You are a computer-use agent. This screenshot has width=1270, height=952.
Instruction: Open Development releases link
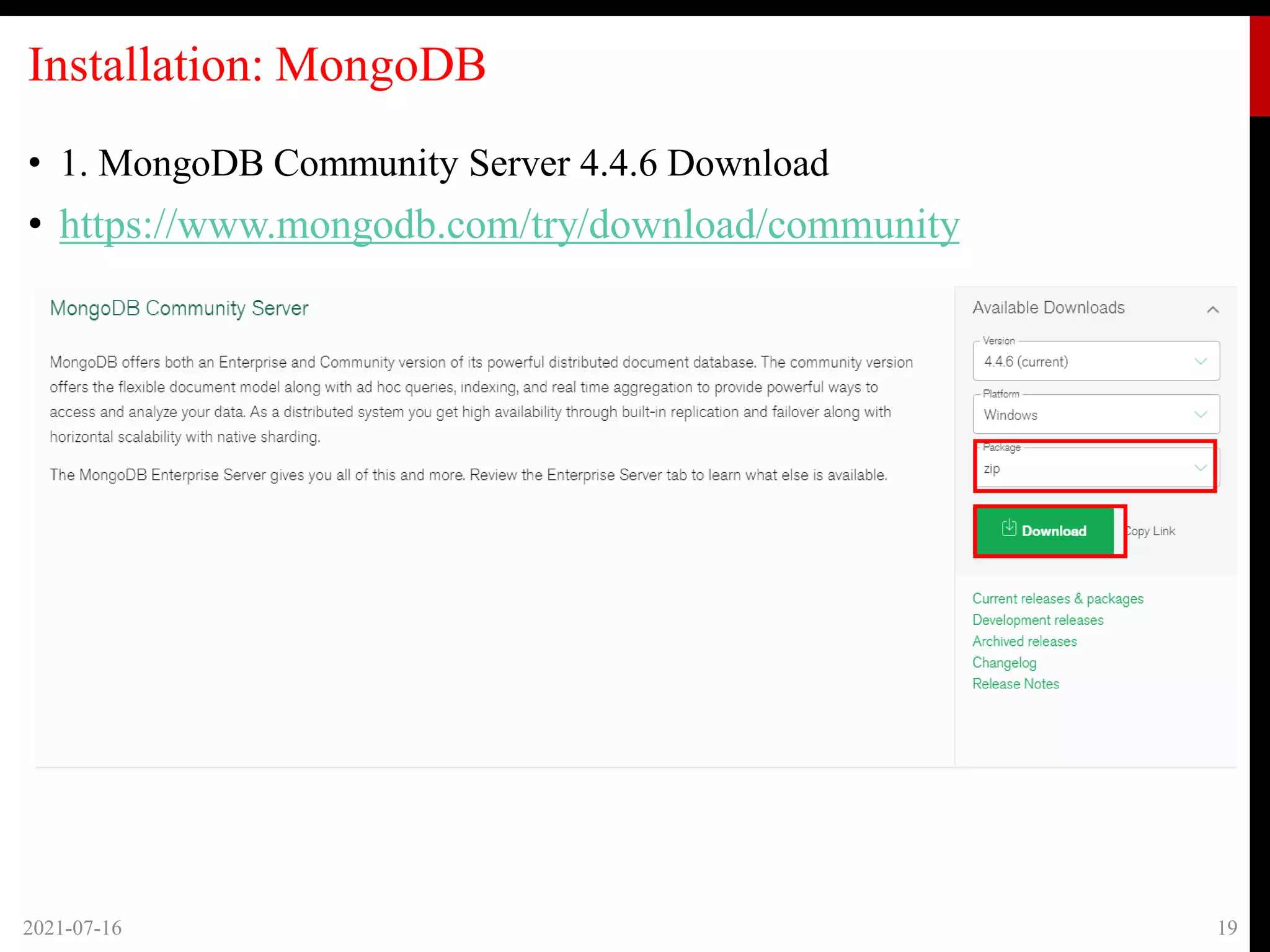coord(1038,620)
